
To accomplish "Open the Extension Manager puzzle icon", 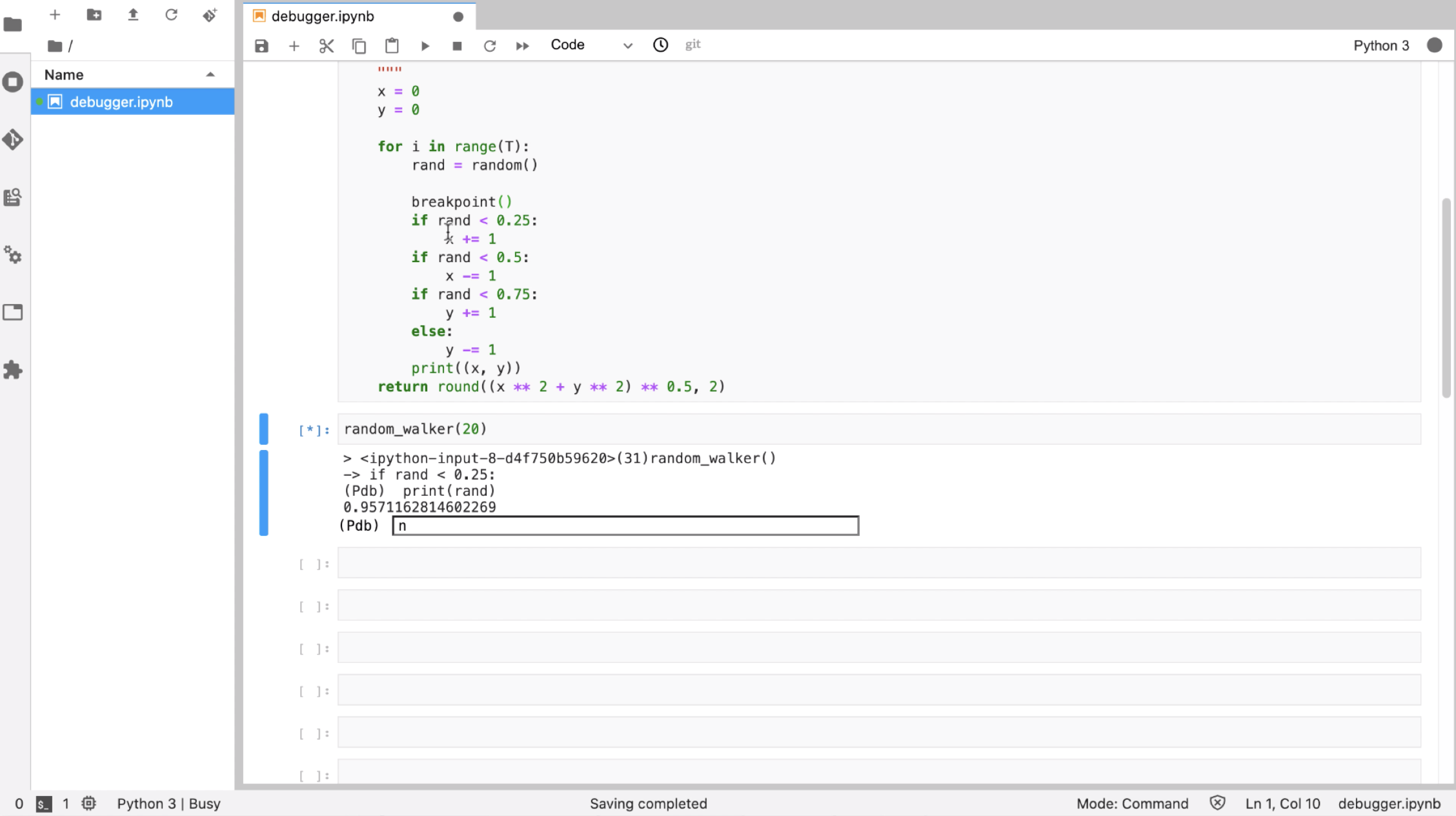I will point(13,370).
